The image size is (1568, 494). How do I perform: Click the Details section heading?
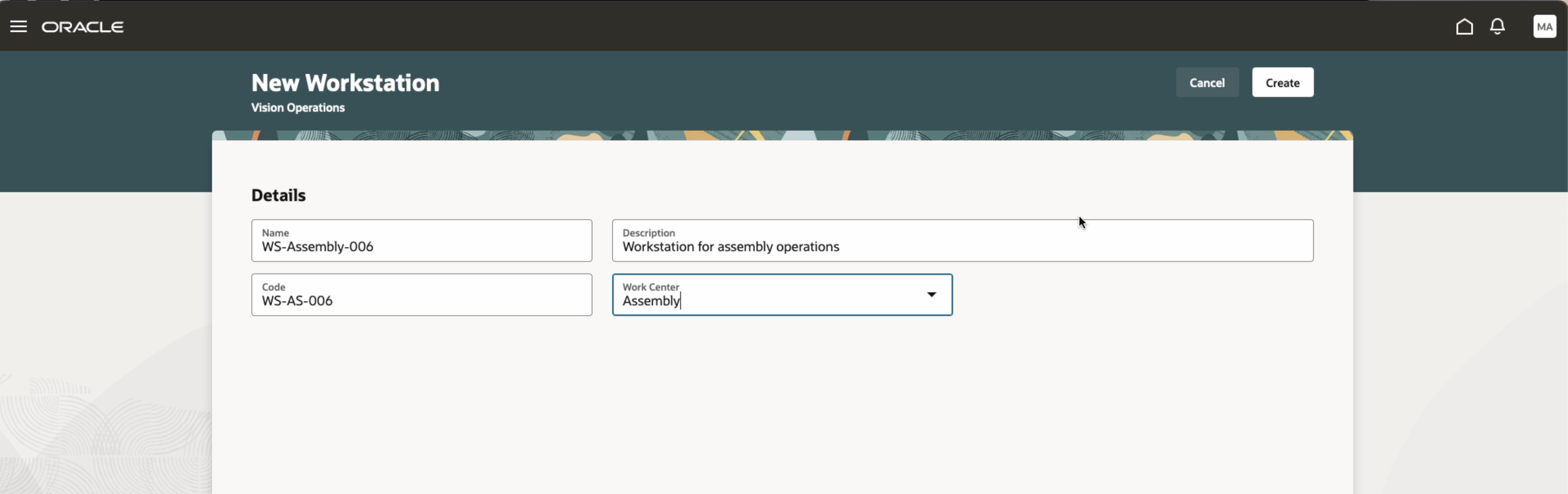pos(278,196)
